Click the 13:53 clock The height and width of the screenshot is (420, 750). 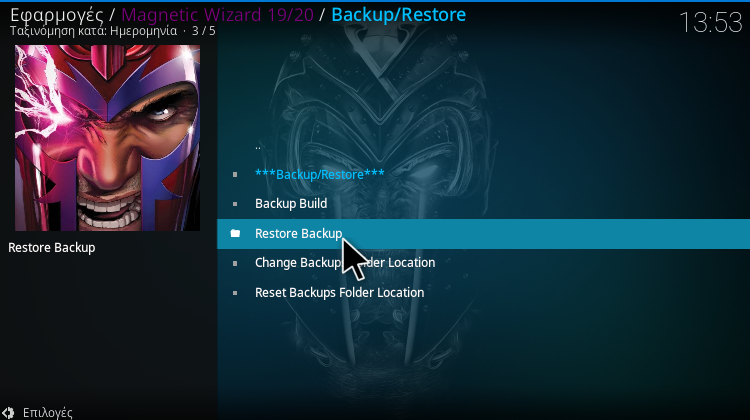(710, 22)
